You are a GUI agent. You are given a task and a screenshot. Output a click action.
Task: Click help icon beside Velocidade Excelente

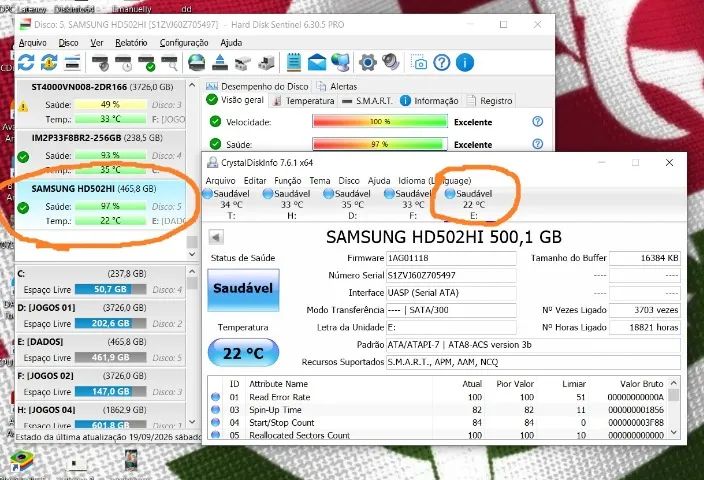point(537,122)
